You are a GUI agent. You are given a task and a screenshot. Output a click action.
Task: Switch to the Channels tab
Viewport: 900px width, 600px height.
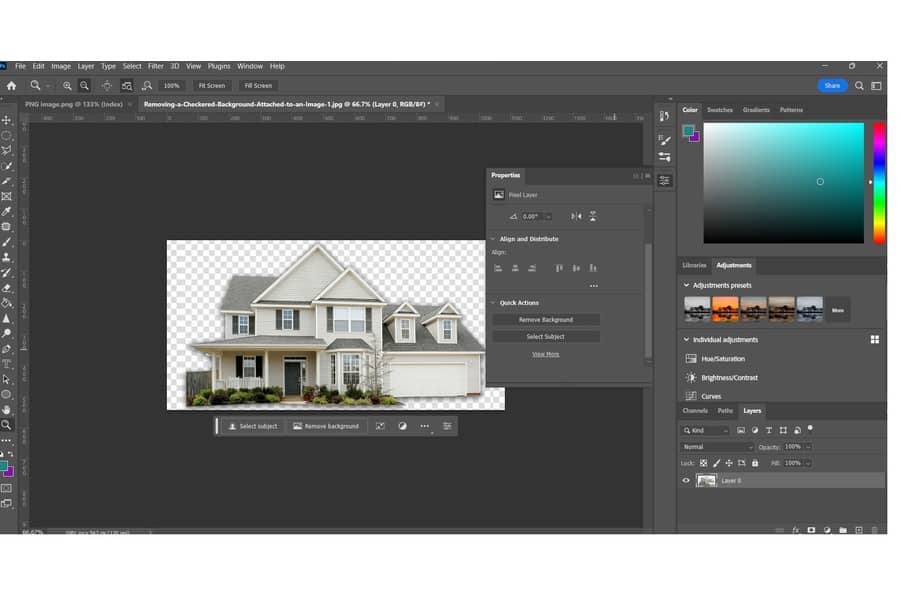pos(695,411)
